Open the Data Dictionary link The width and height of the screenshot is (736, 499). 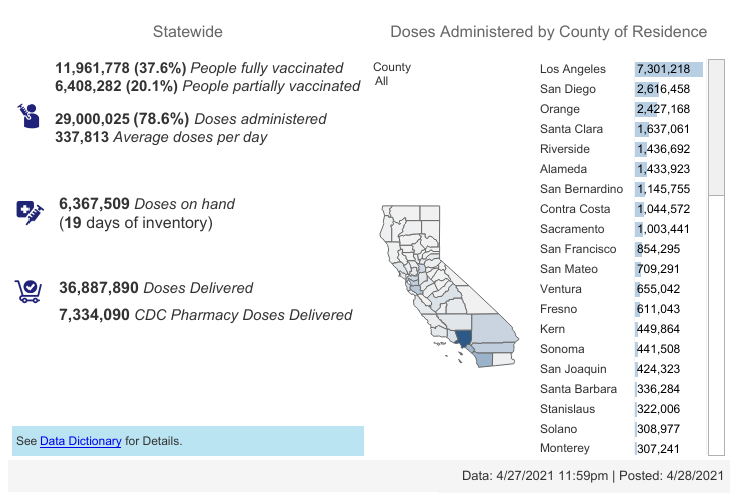pyautogui.click(x=81, y=440)
